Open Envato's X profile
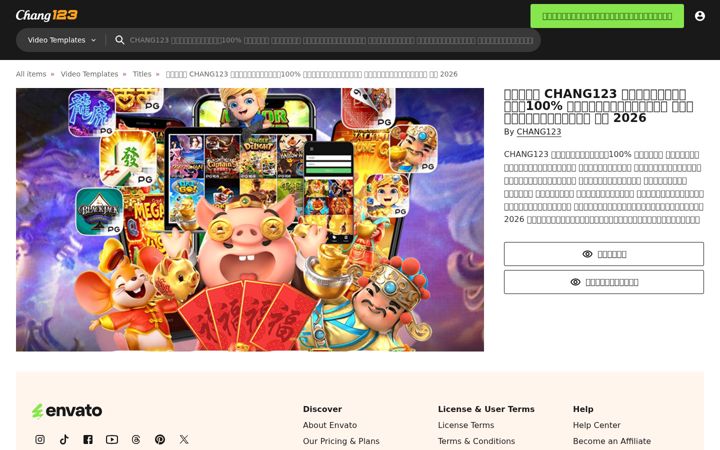 coord(184,439)
